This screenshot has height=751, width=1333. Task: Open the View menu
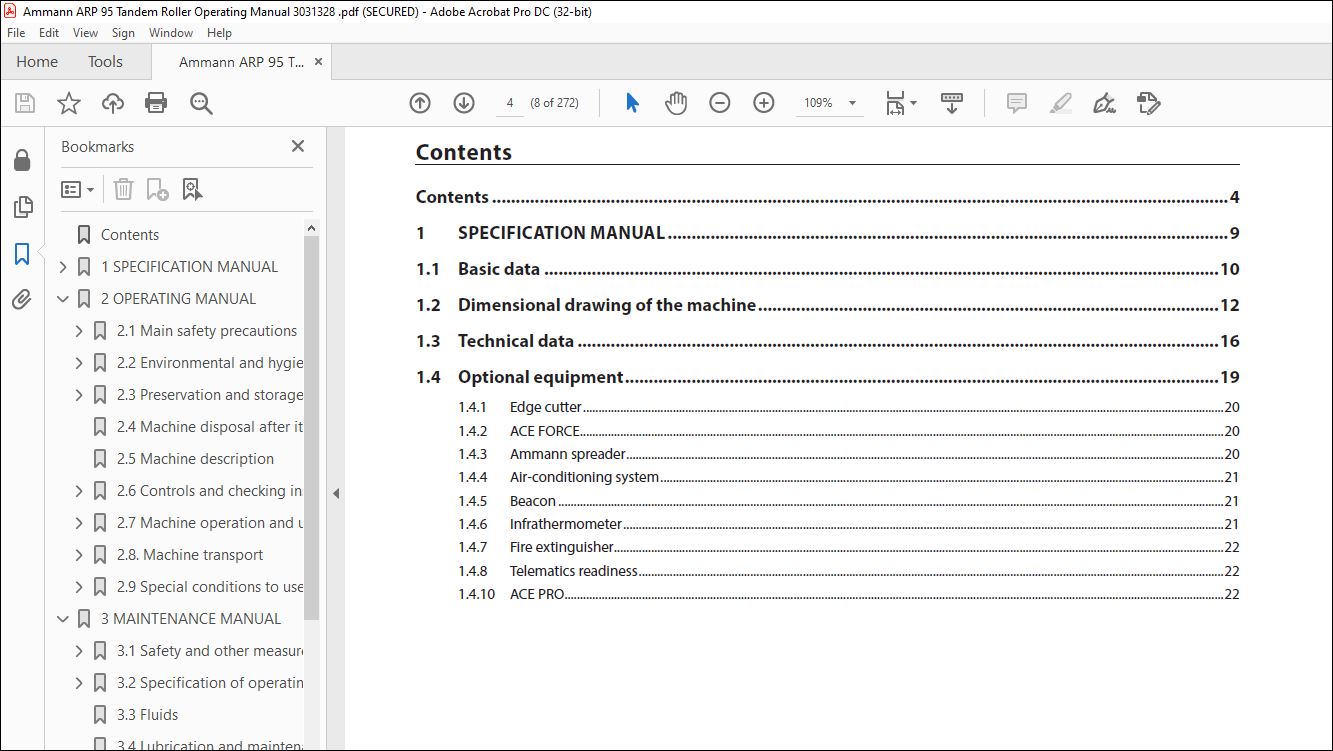coord(85,33)
